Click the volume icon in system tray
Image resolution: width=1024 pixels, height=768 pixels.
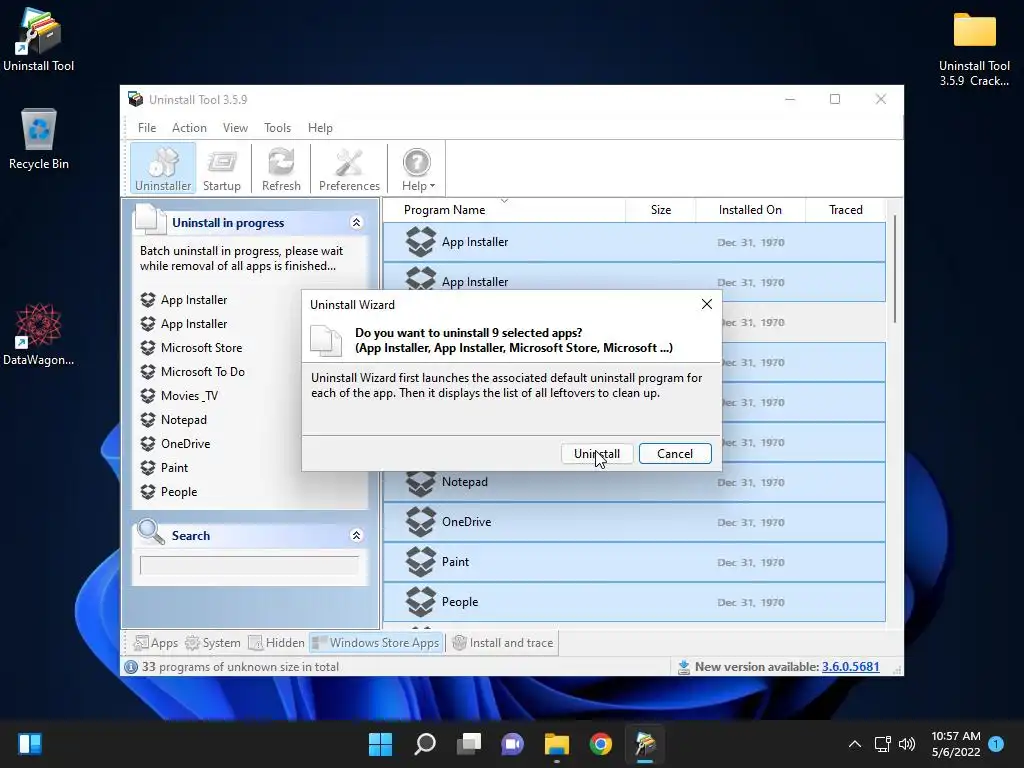907,744
